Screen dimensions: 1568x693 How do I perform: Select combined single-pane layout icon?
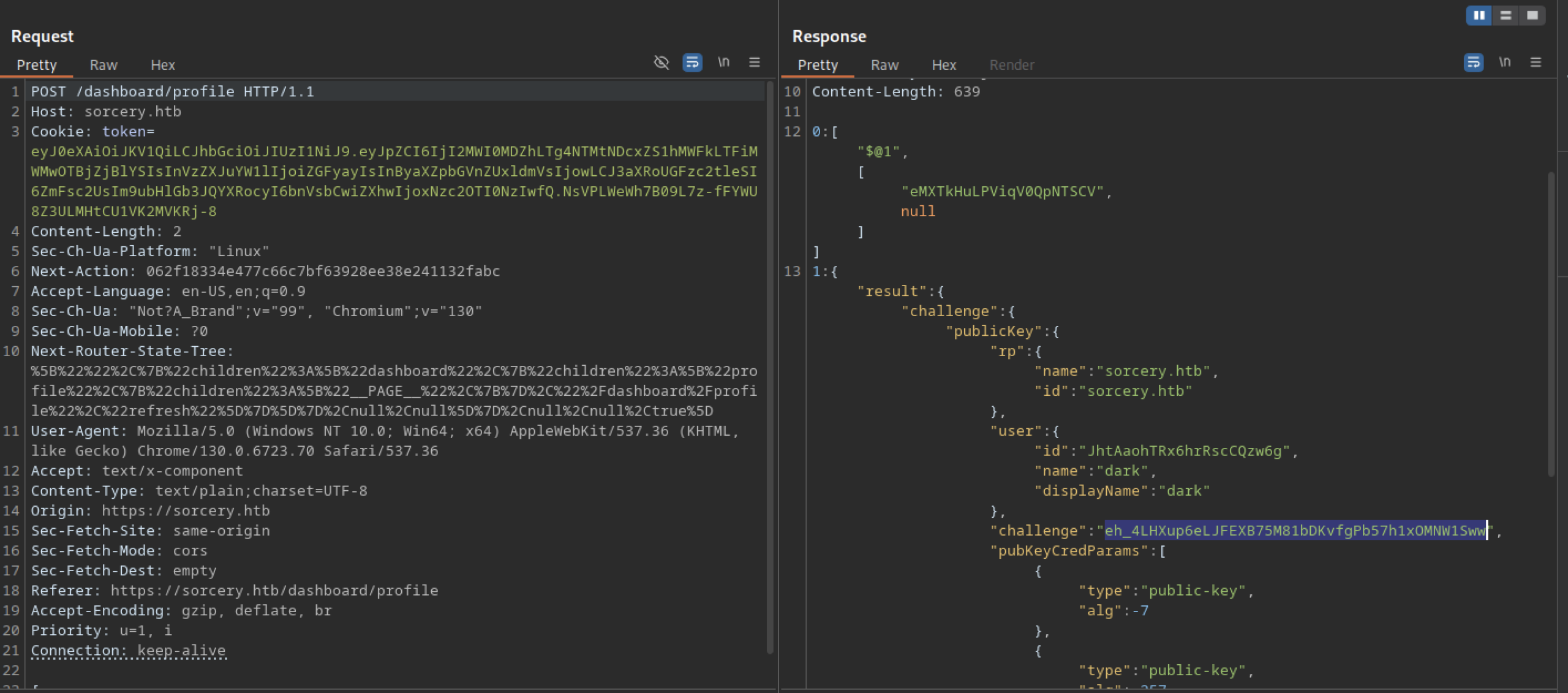point(1532,15)
